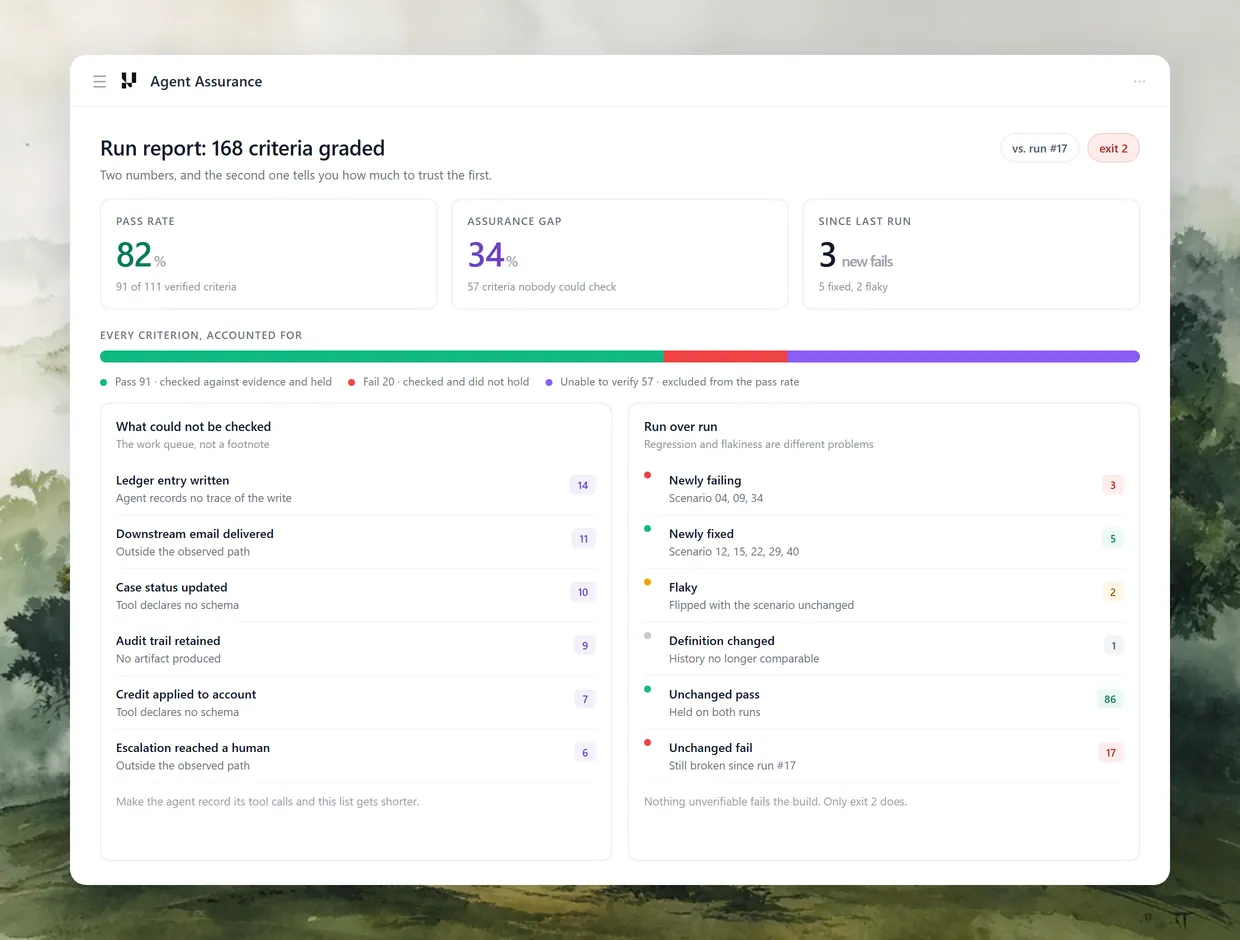This screenshot has width=1240, height=940.
Task: Select the vs. run #17 comparison pill
Action: point(1039,148)
